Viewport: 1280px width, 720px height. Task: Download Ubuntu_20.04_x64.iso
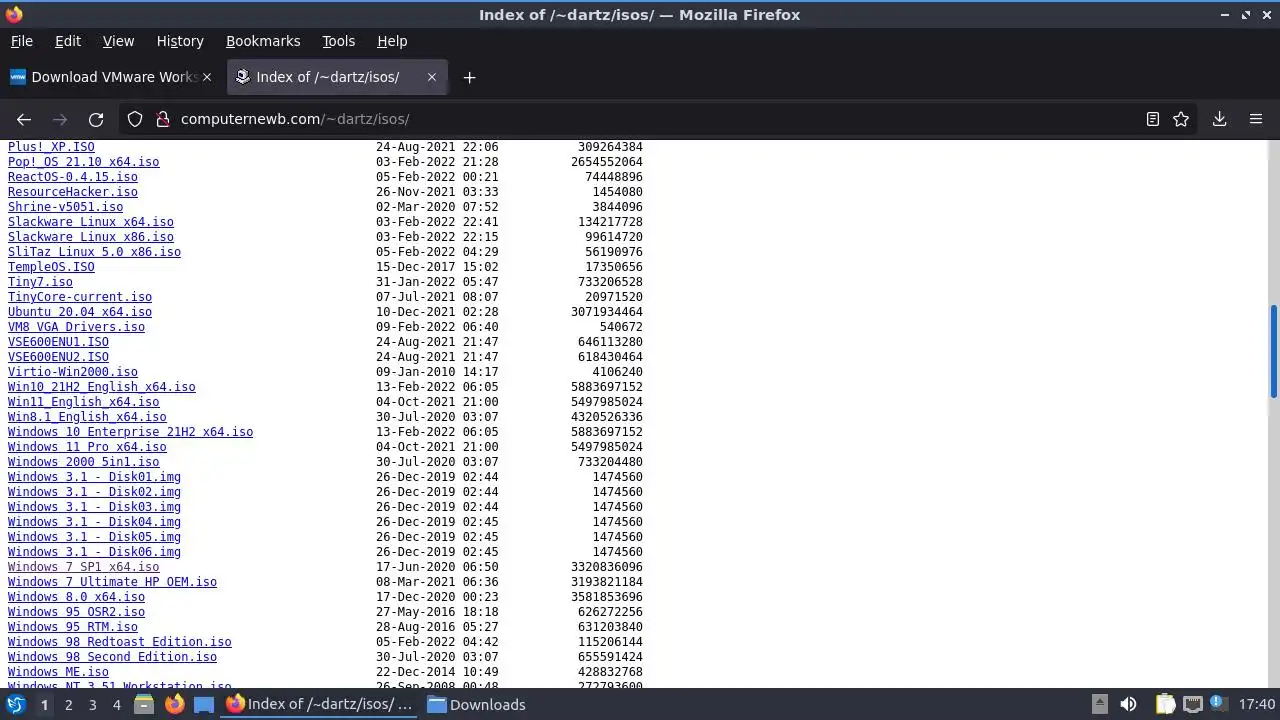tap(80, 312)
